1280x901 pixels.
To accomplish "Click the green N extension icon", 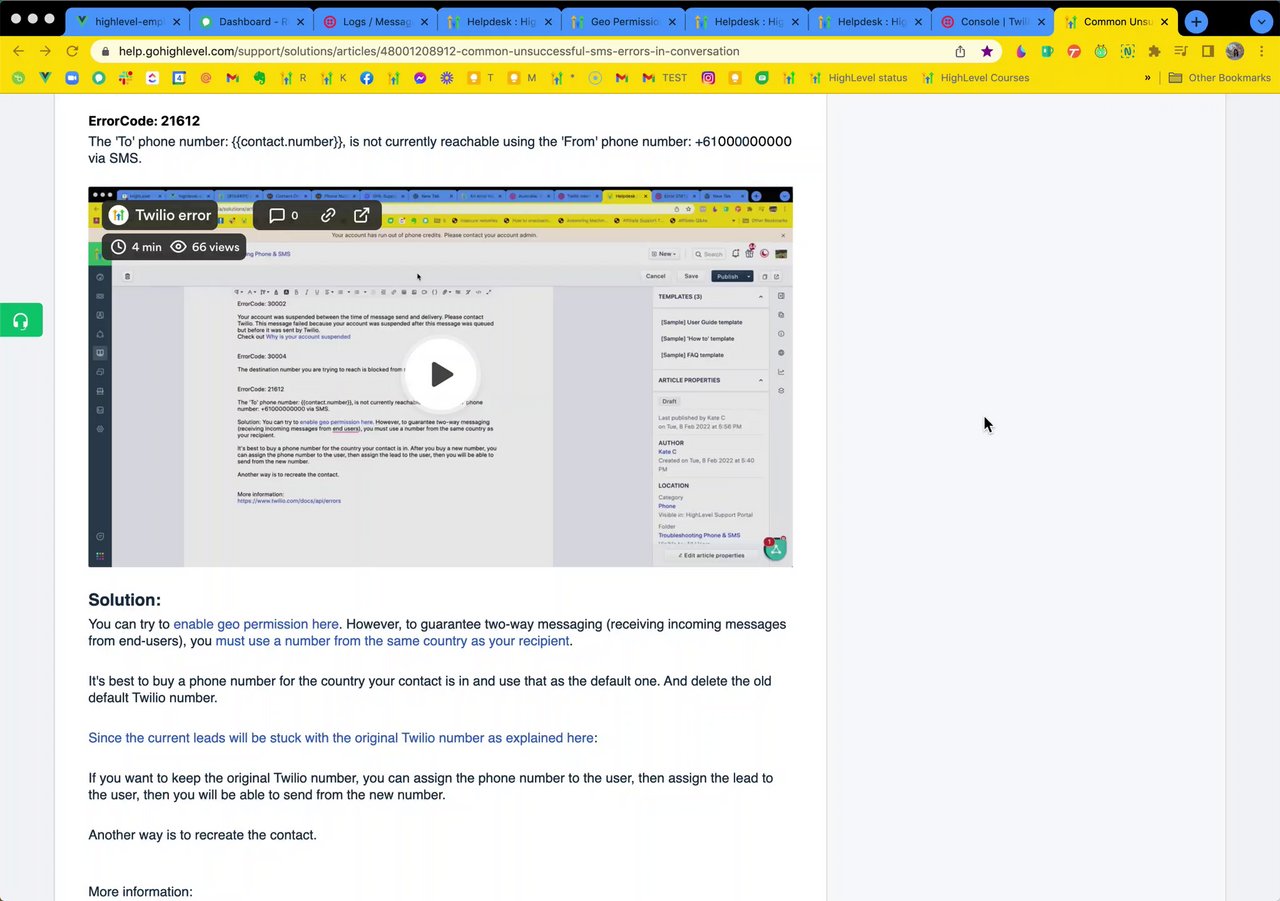I will point(1127,51).
